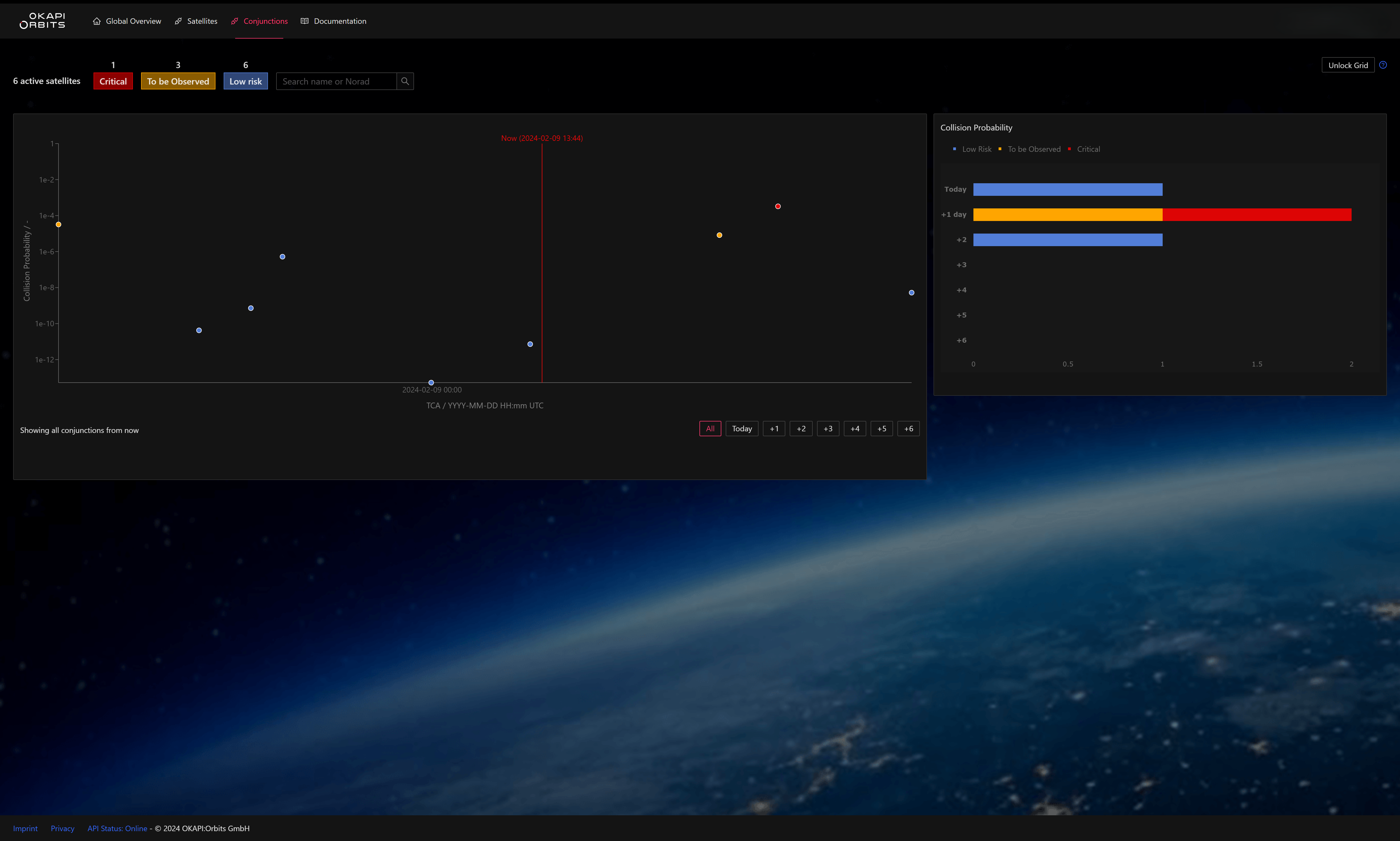Select the +1 day filter
The height and width of the screenshot is (841, 1400).
tap(774, 429)
